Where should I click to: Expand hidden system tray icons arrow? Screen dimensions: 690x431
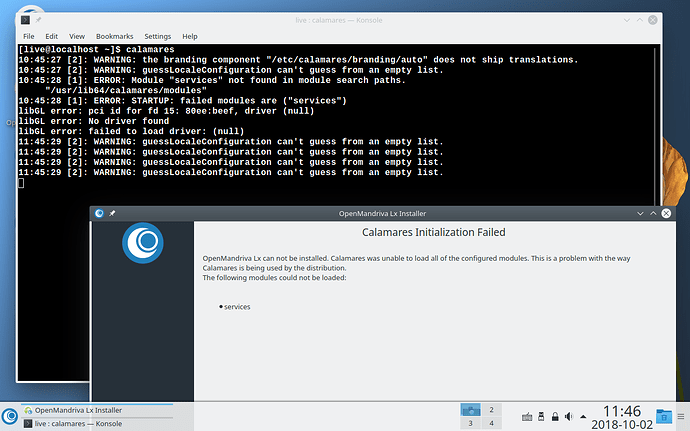click(583, 416)
